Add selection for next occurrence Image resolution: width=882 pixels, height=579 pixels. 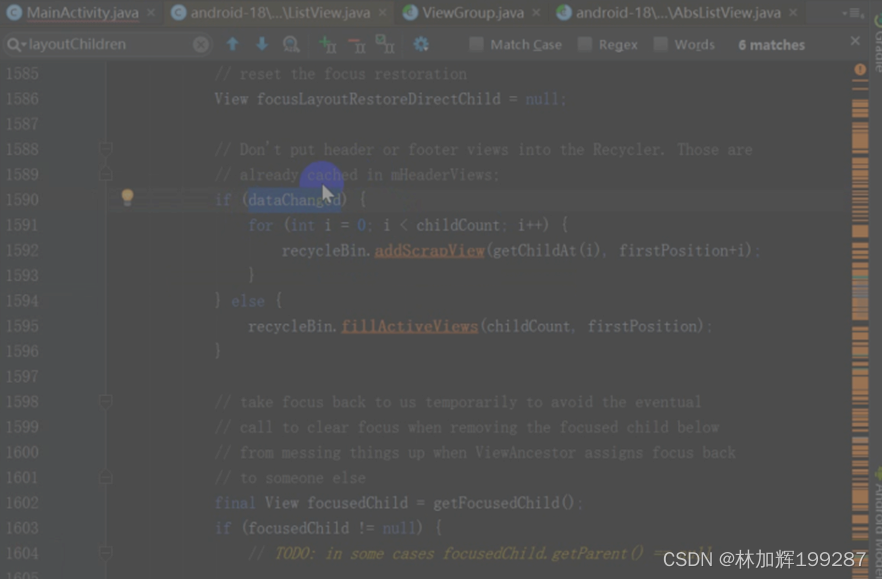(327, 44)
